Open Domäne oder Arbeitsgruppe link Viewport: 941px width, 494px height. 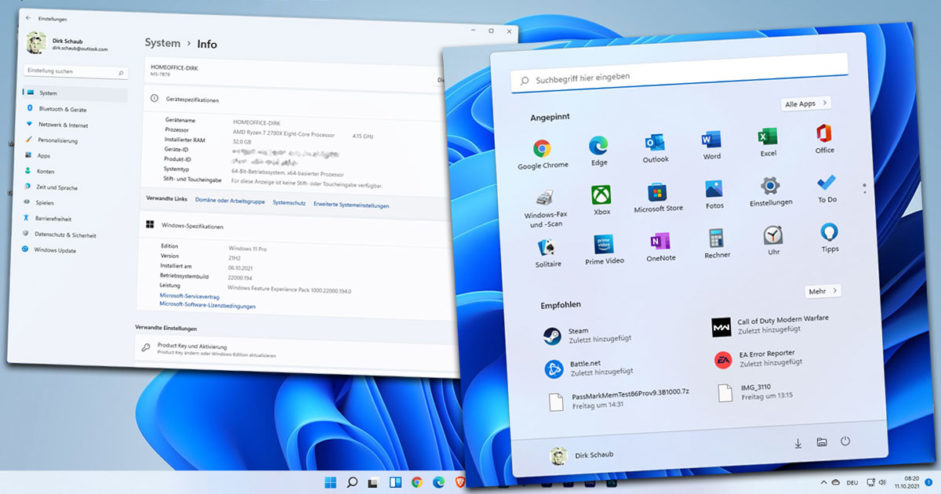[230, 201]
